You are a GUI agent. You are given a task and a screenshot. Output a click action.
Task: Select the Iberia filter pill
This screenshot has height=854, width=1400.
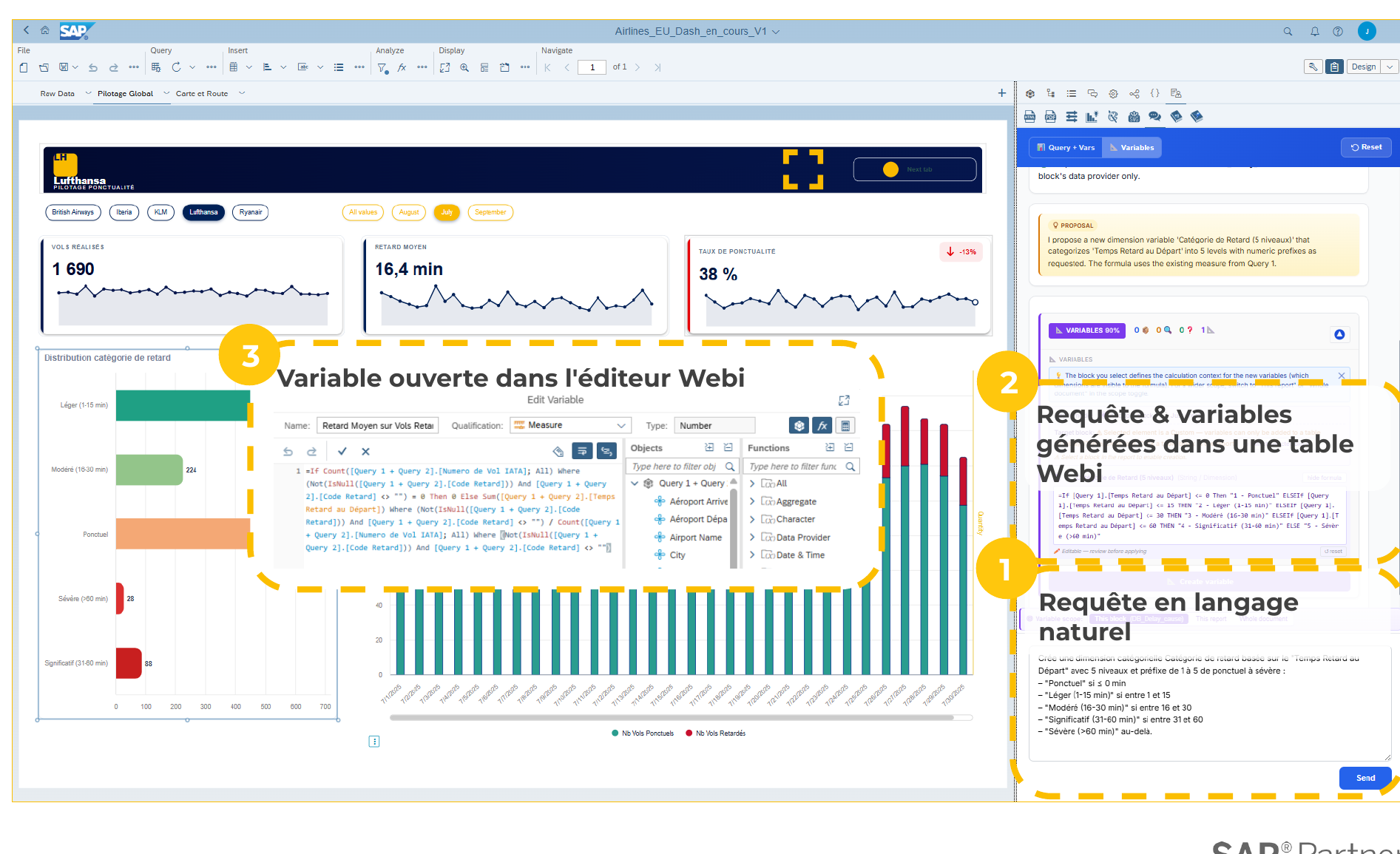tap(124, 212)
